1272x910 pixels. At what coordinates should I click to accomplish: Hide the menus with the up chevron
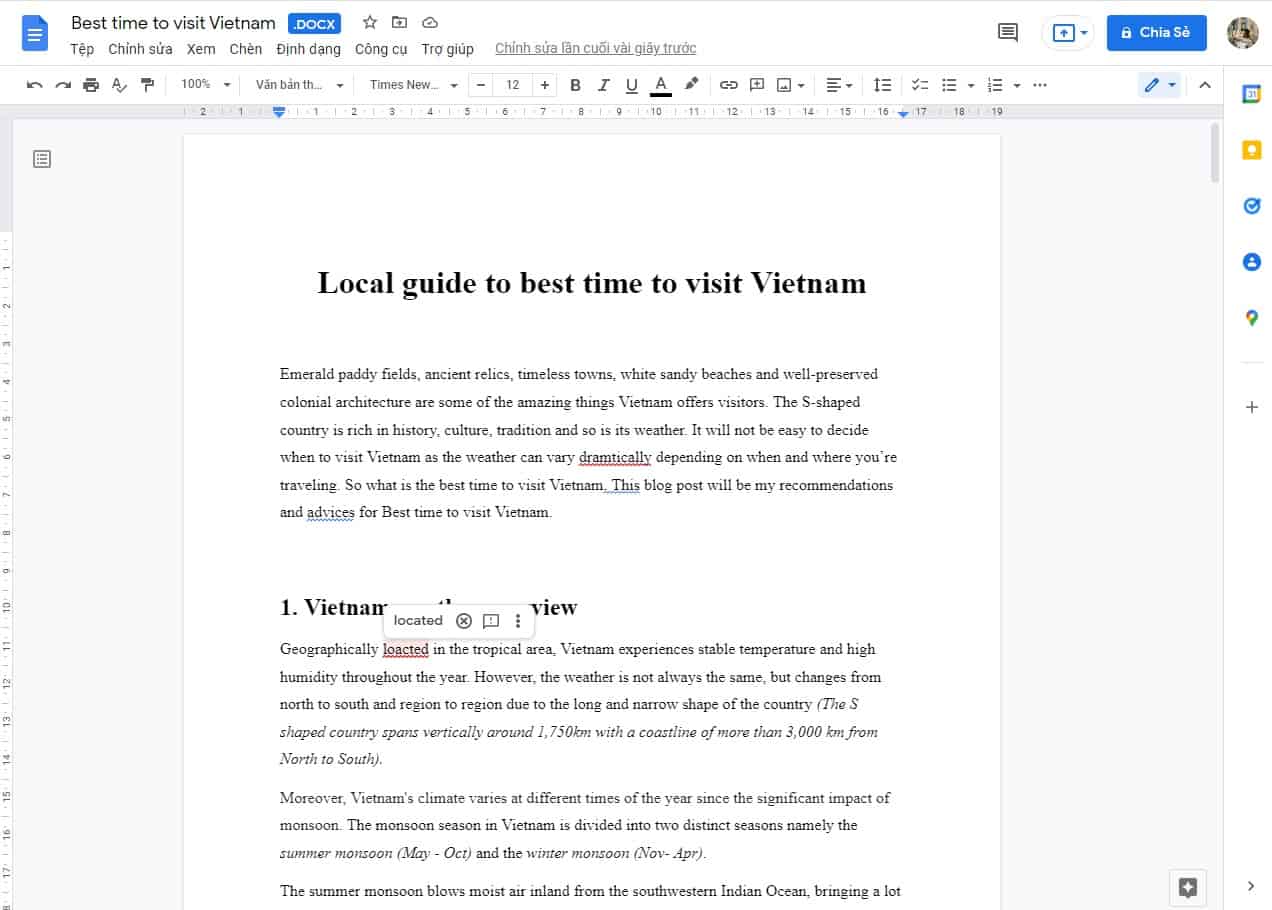click(x=1205, y=85)
